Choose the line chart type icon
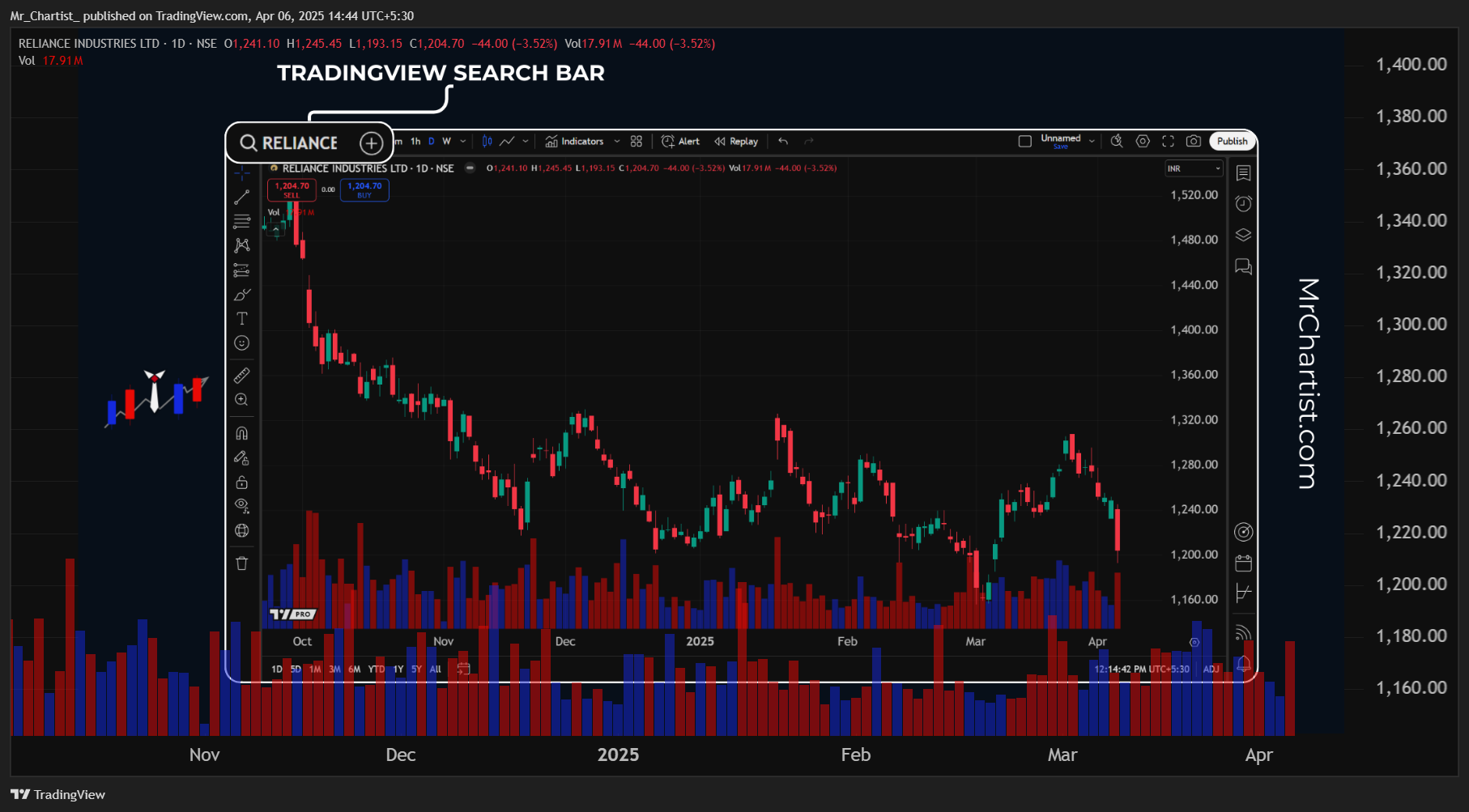The height and width of the screenshot is (812, 1469). (x=507, y=142)
